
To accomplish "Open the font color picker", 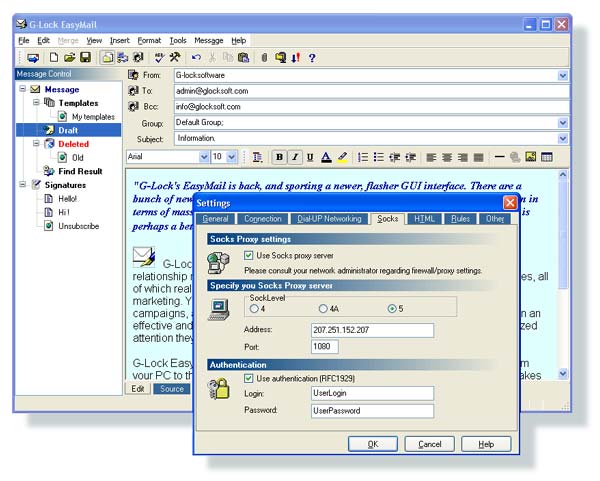I will tap(326, 157).
